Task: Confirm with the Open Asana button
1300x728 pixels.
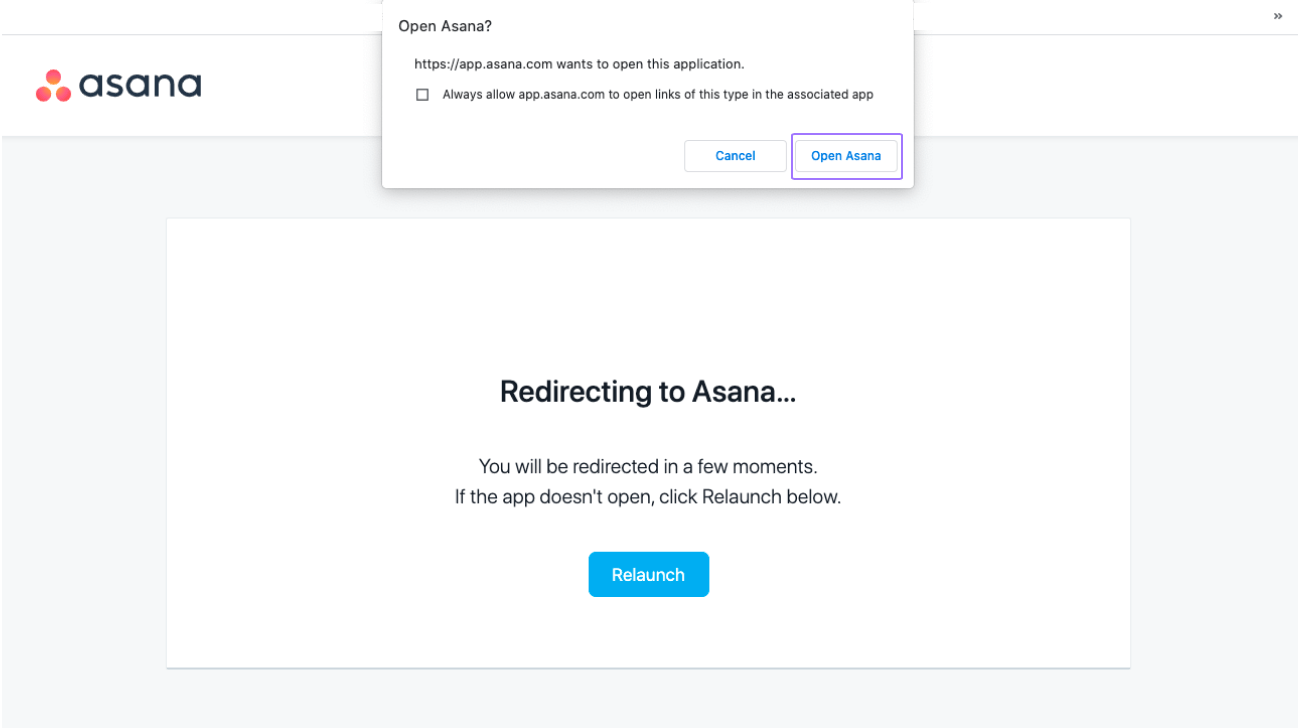Action: 846,155
